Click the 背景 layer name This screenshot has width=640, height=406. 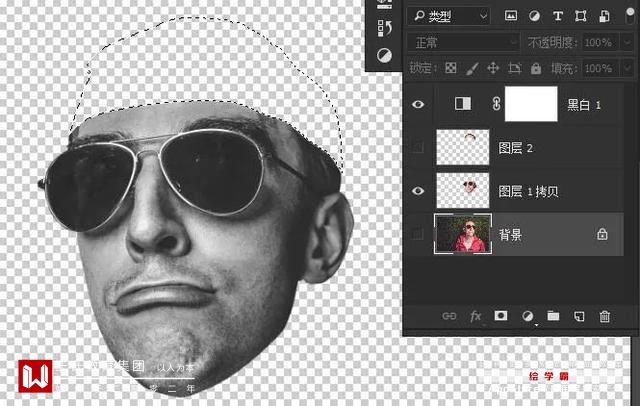(510, 235)
